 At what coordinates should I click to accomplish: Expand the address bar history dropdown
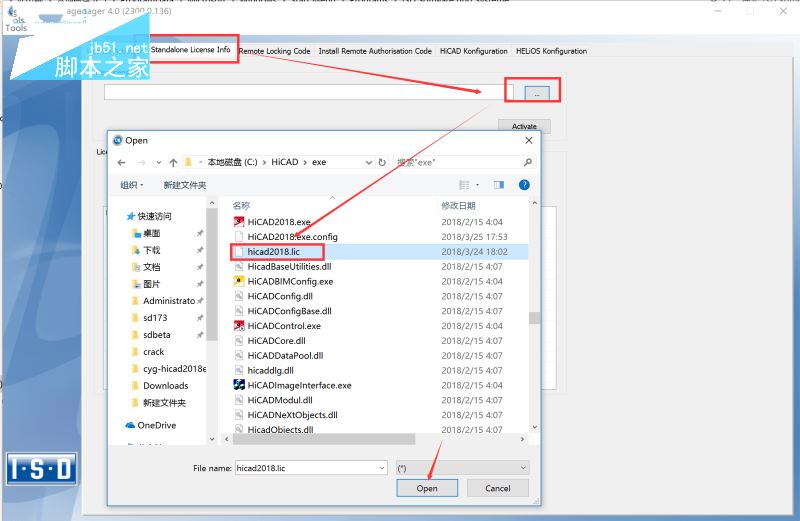point(368,162)
